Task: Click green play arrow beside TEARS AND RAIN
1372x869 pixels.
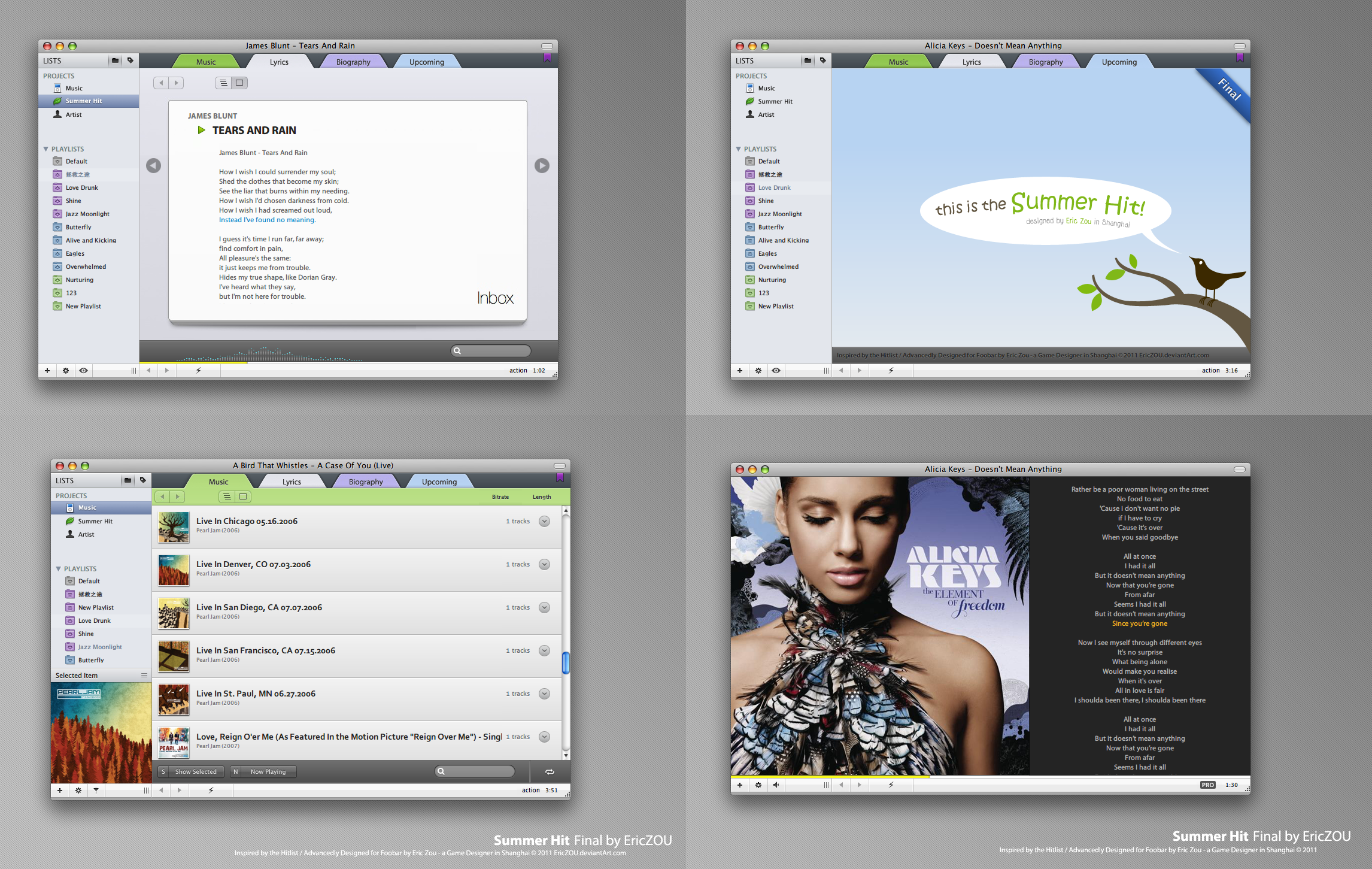Action: pyautogui.click(x=202, y=130)
